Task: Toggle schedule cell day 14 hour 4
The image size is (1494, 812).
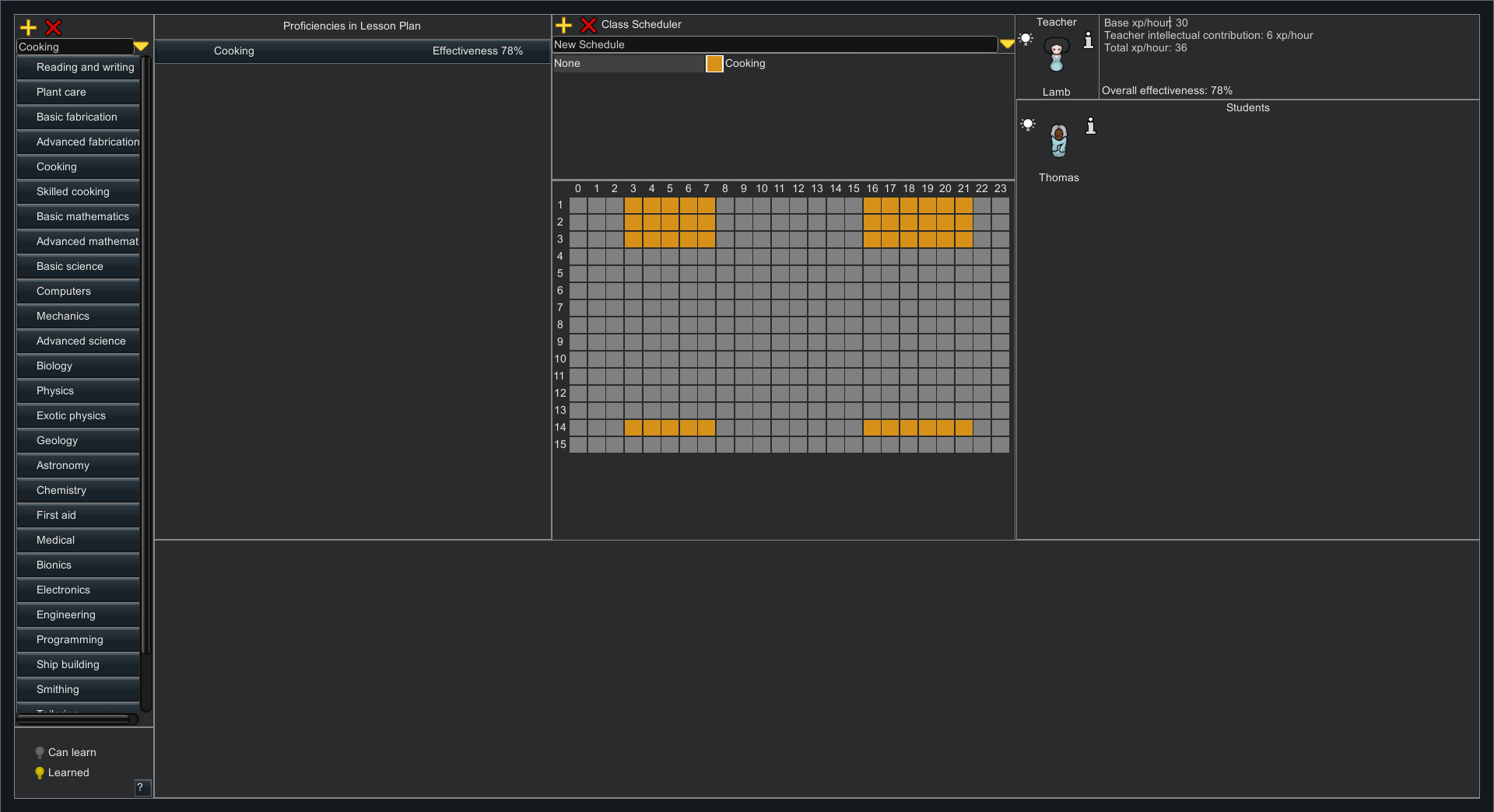Action: pos(652,428)
